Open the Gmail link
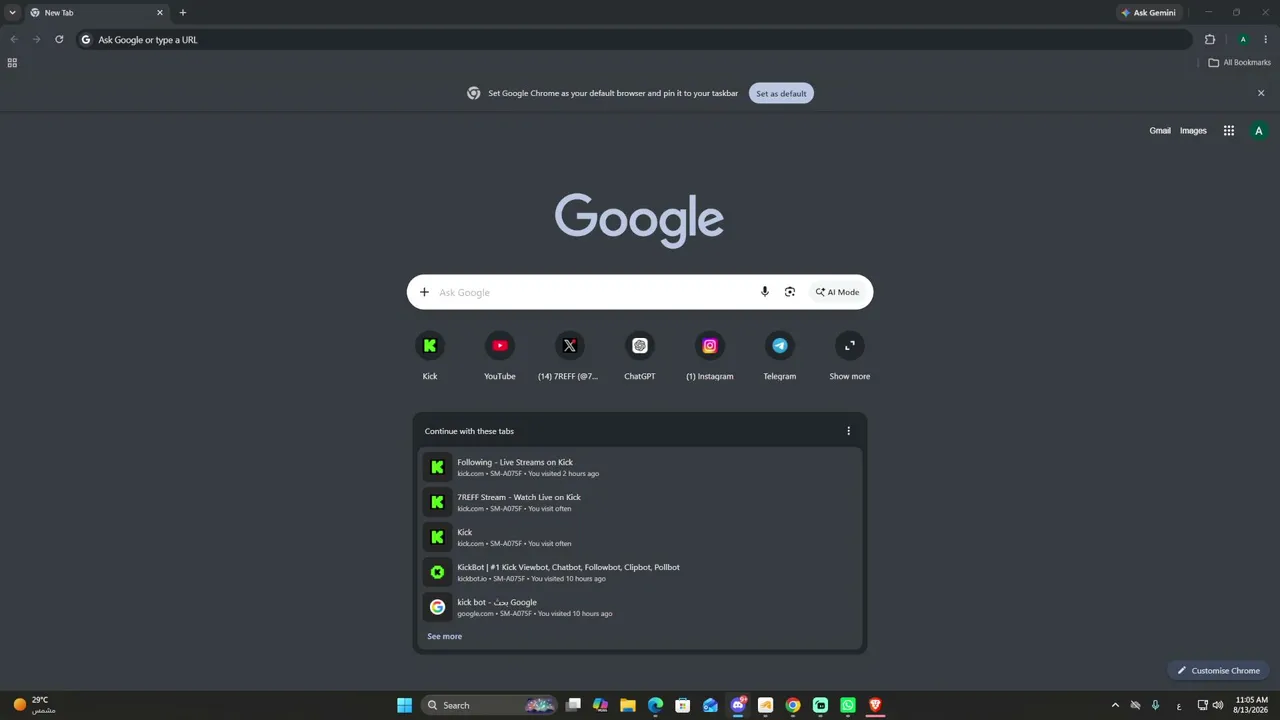Screen dimensions: 1280x720 tap(1160, 131)
